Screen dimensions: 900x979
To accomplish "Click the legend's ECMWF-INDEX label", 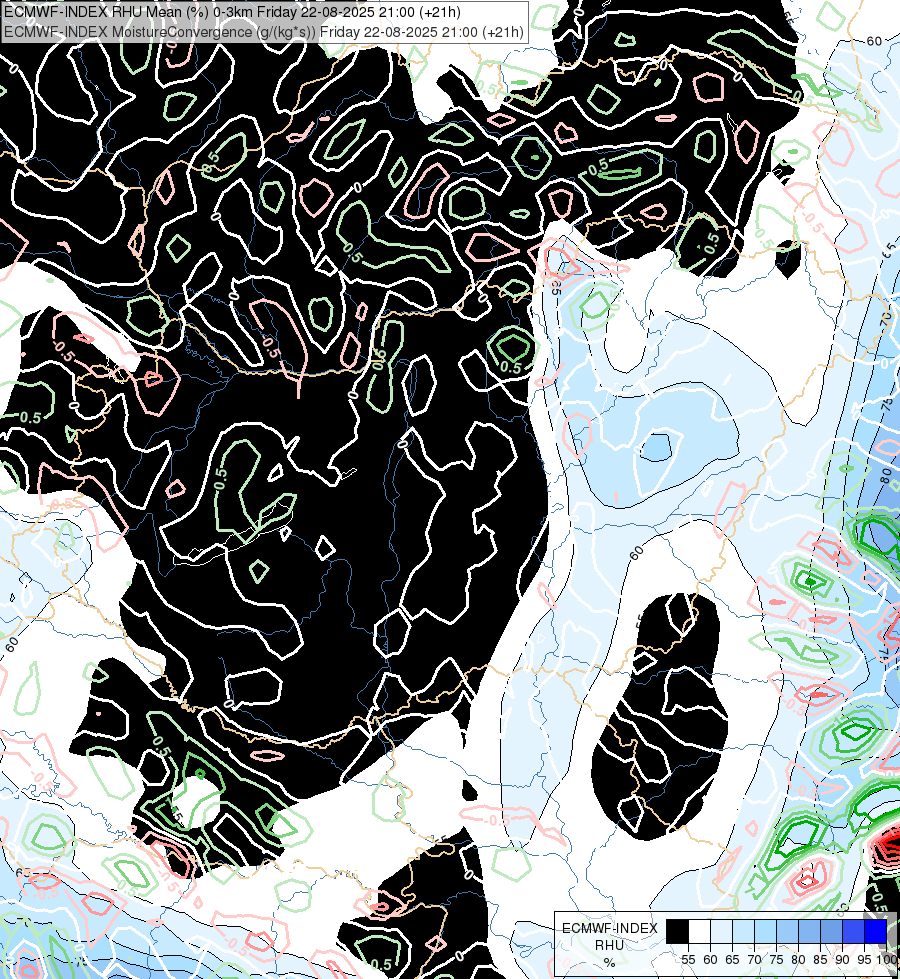I will tap(610, 928).
